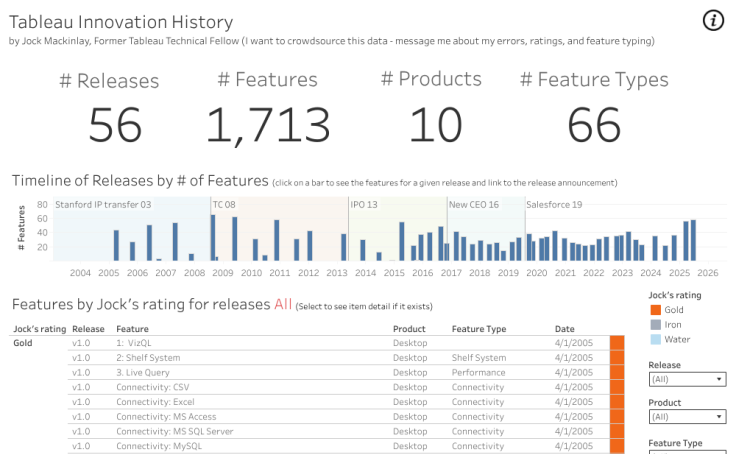Select the Water rating legend swatch
This screenshot has height=454, width=736.
(x=655, y=340)
